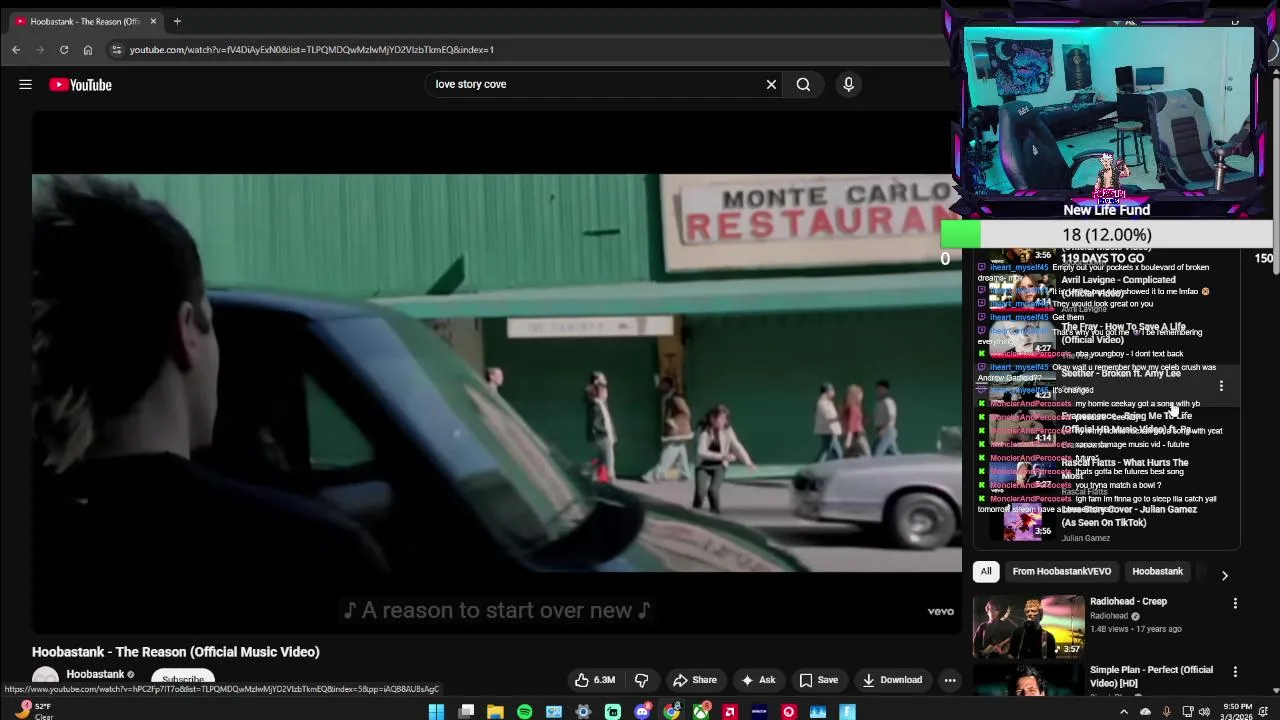Open the Xbox app from the taskbar

pyautogui.click(x=701, y=712)
